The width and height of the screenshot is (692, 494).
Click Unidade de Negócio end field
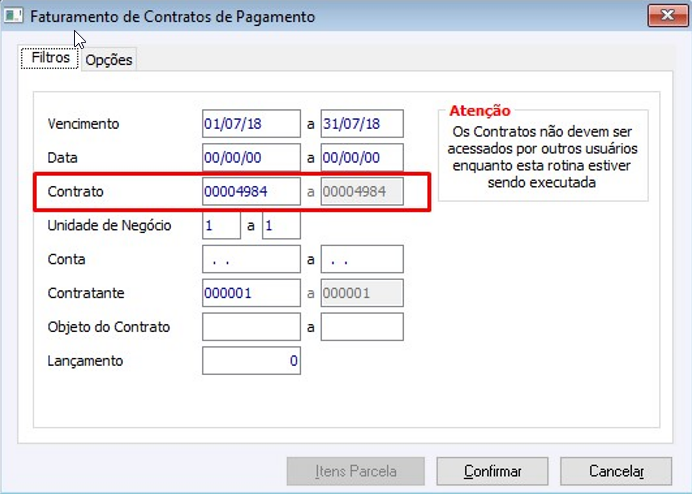click(282, 226)
